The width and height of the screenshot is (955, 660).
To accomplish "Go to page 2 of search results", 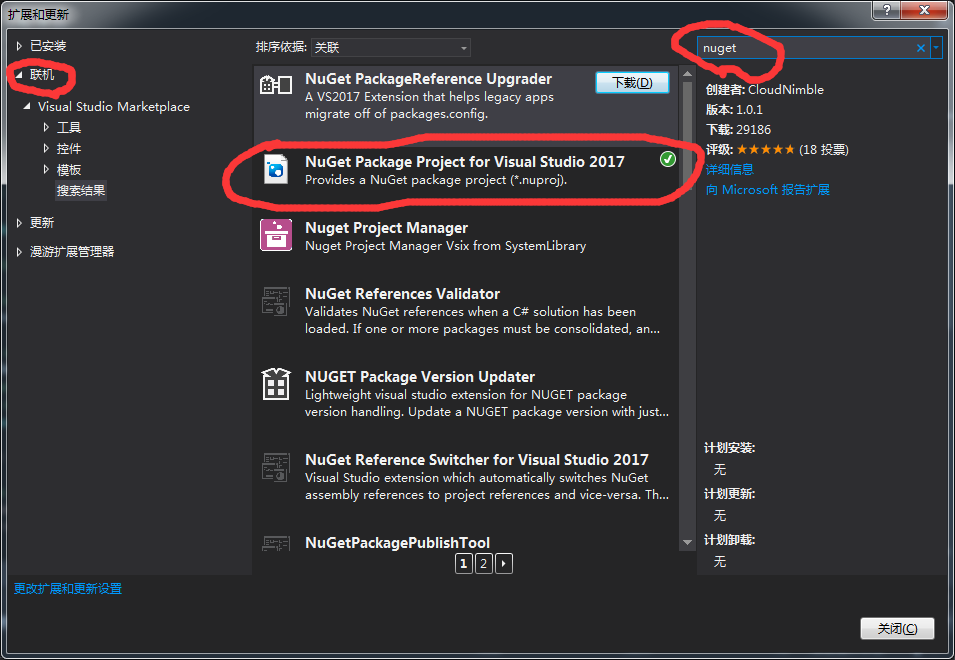I will [x=483, y=563].
